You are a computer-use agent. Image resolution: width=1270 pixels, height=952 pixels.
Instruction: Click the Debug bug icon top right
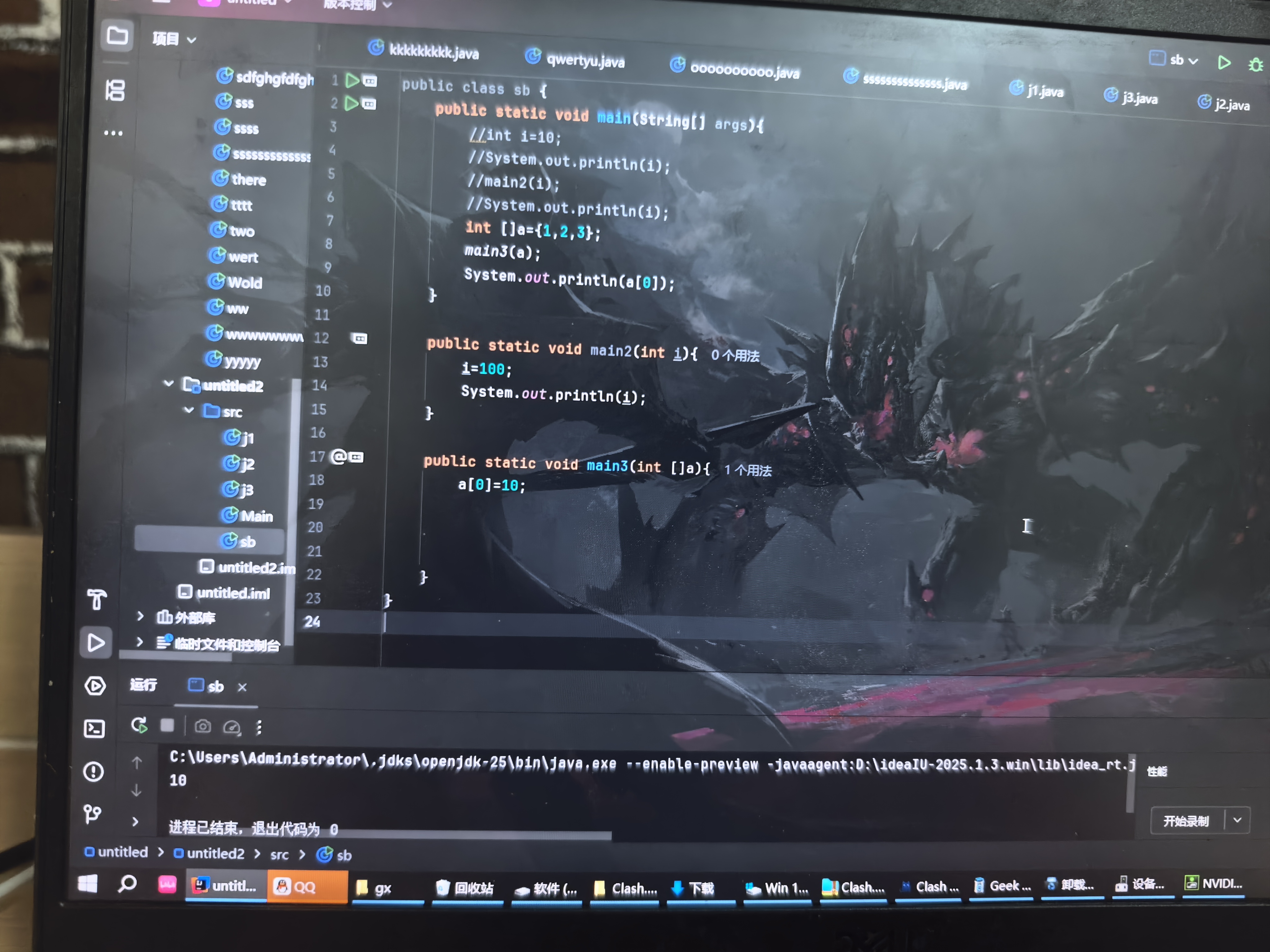[x=1256, y=64]
